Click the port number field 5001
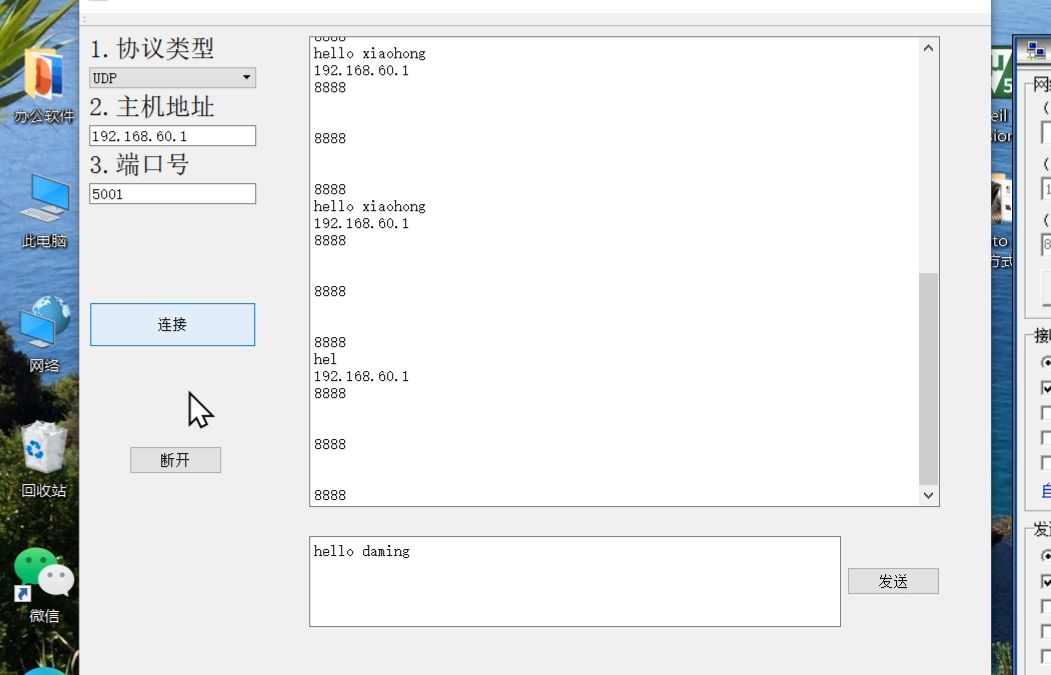Image resolution: width=1051 pixels, height=675 pixels. pyautogui.click(x=172, y=194)
